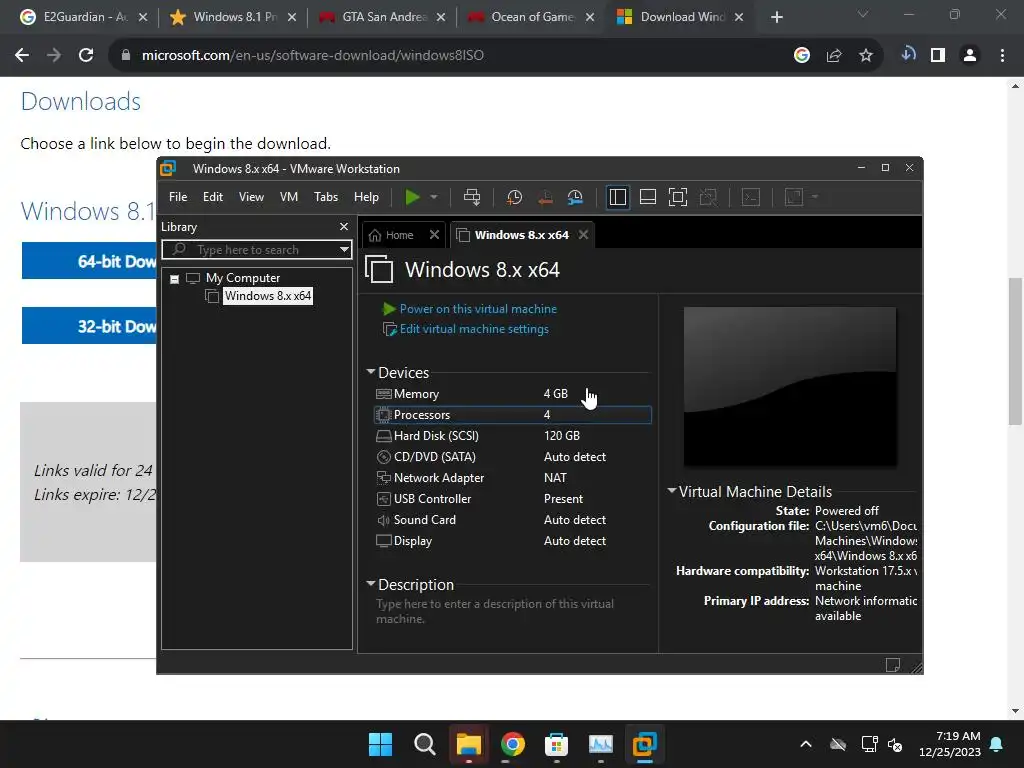Collapse the My Computer tree node
Screen dimensions: 1024x768
(174, 279)
